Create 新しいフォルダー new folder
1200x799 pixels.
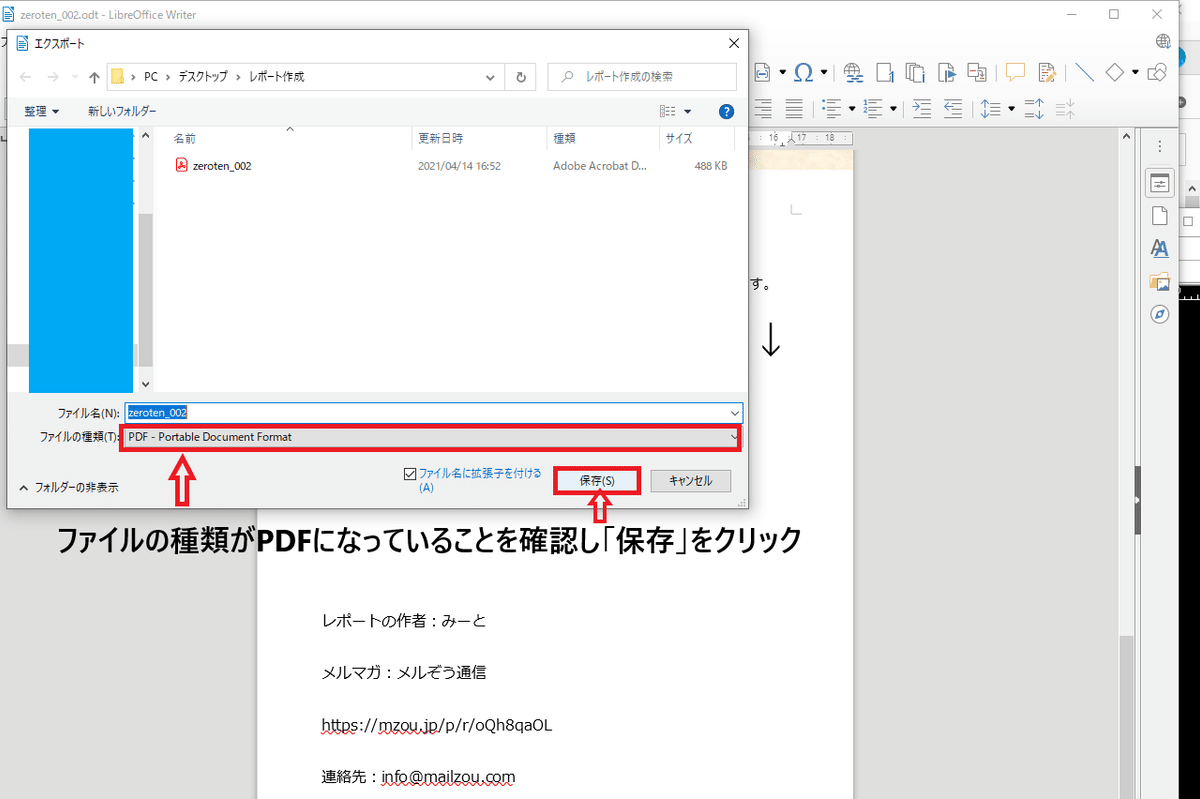click(x=122, y=111)
